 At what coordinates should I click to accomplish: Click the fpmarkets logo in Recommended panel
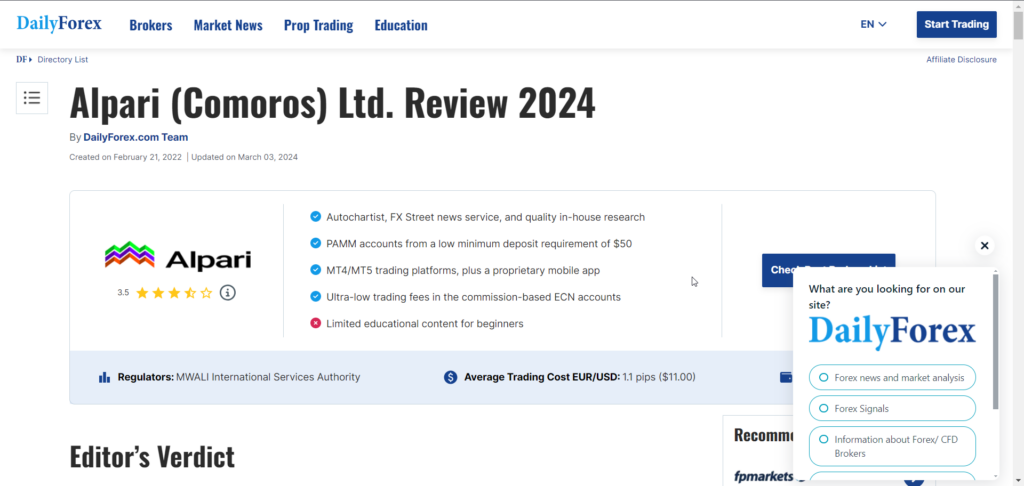pos(763,476)
